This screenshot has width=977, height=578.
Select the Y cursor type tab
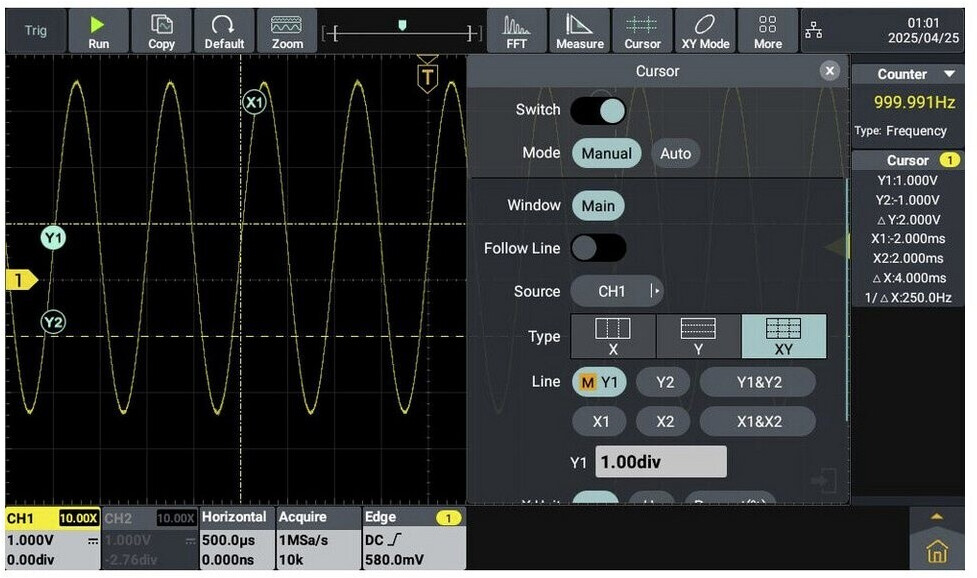tap(698, 336)
